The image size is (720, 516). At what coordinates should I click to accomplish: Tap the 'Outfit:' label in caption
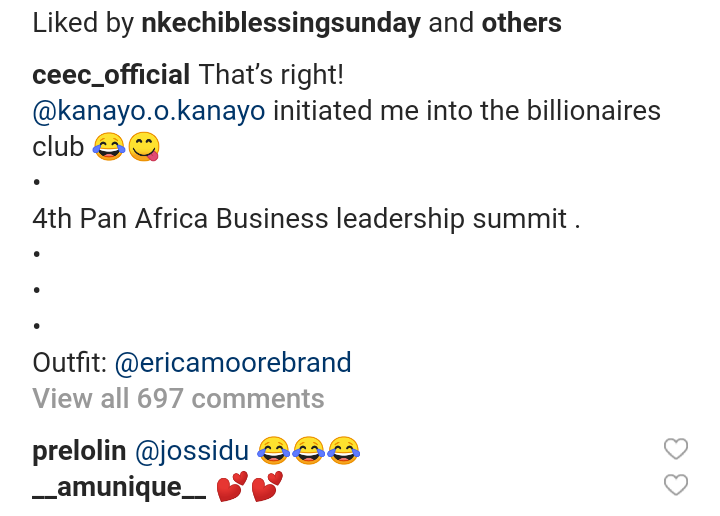coord(70,362)
